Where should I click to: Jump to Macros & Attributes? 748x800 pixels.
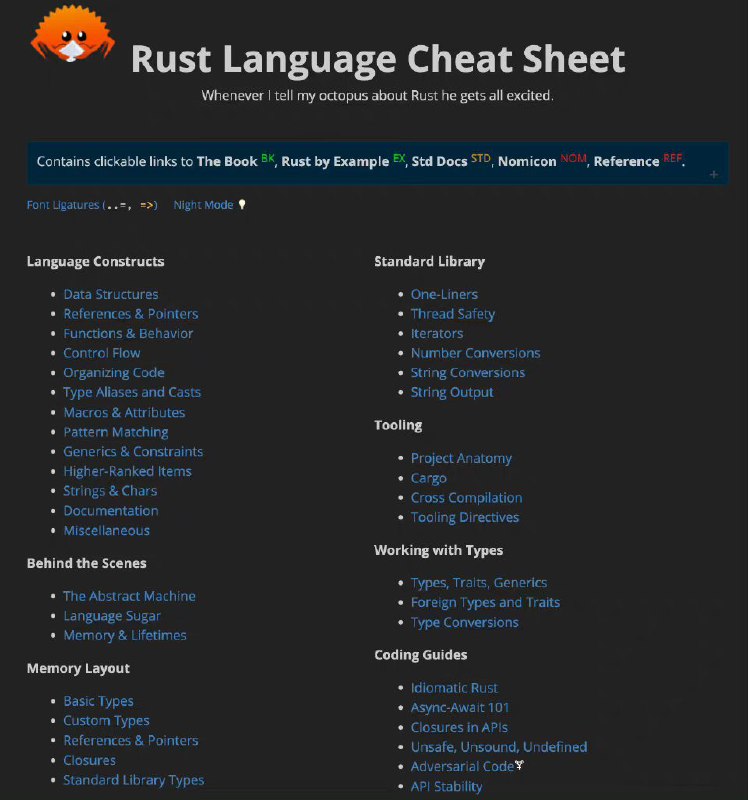click(124, 412)
